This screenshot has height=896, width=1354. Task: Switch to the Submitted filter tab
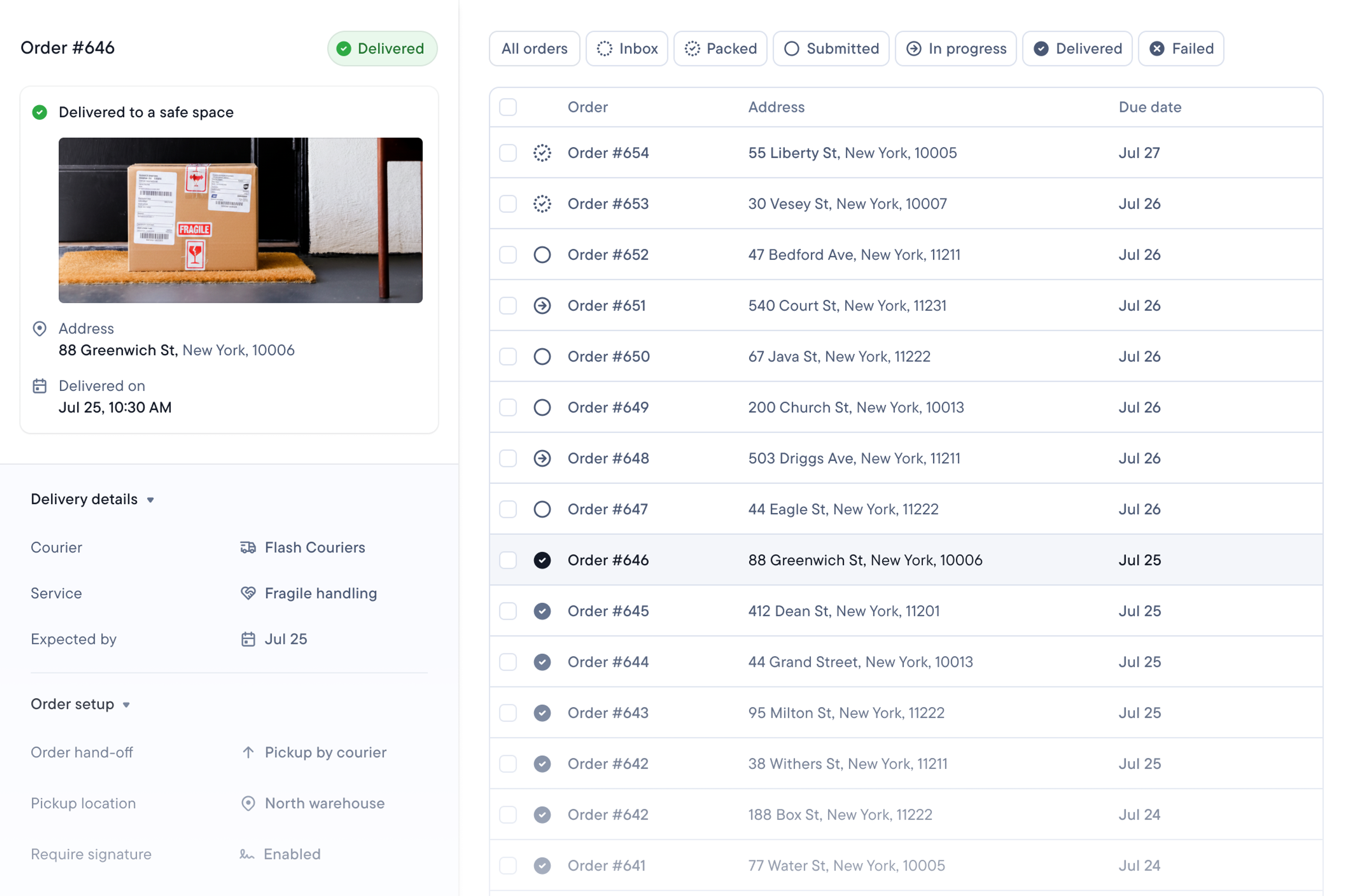pos(831,49)
